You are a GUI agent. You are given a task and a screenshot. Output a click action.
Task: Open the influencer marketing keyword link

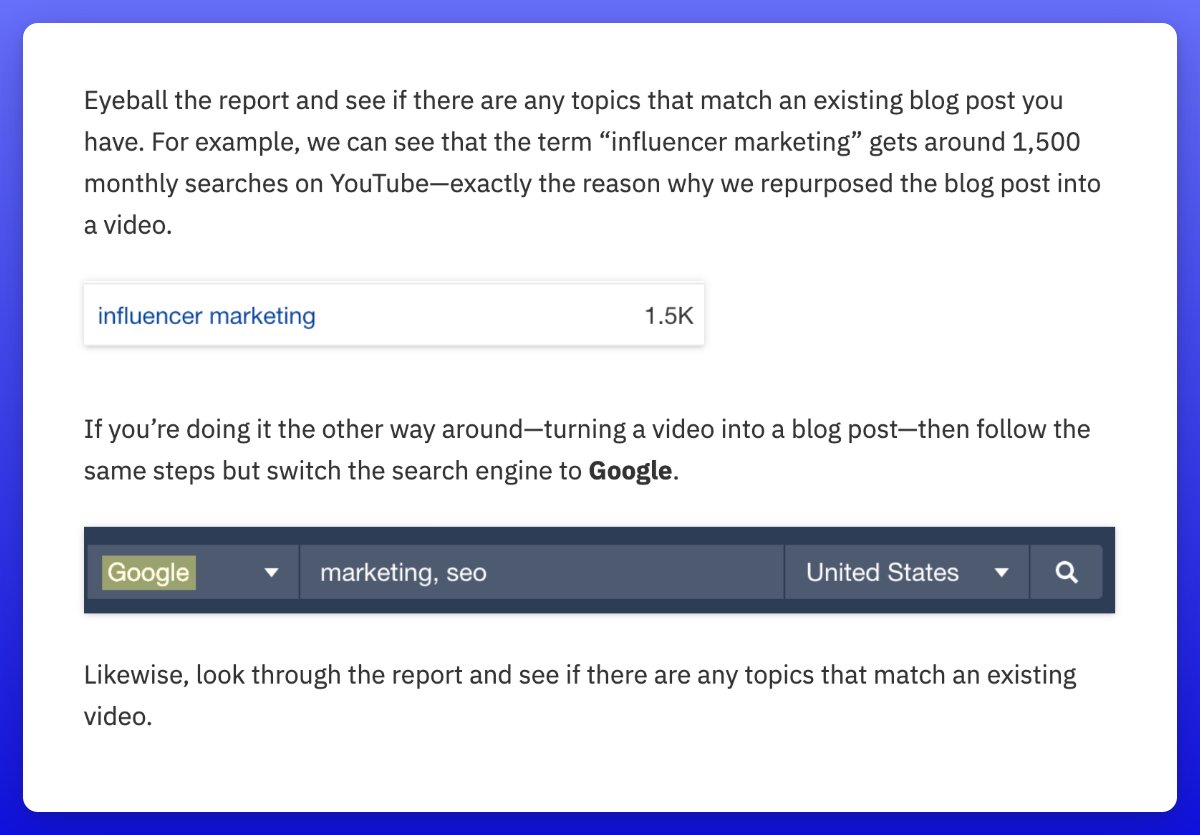(x=205, y=315)
